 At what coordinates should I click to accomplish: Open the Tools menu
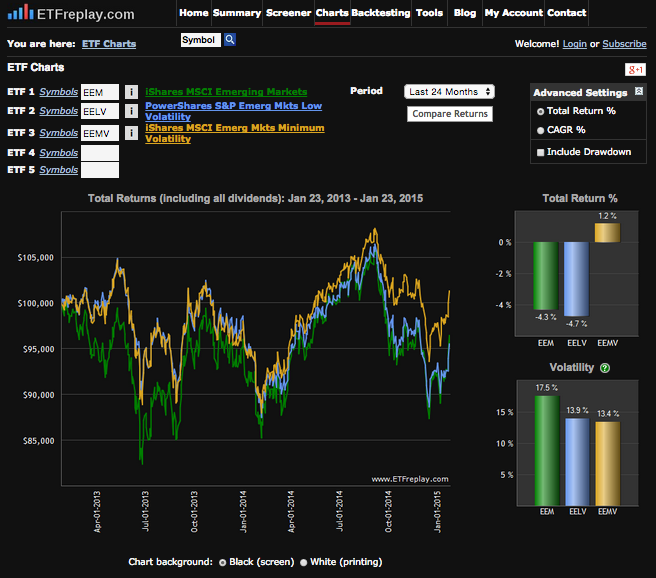429,13
